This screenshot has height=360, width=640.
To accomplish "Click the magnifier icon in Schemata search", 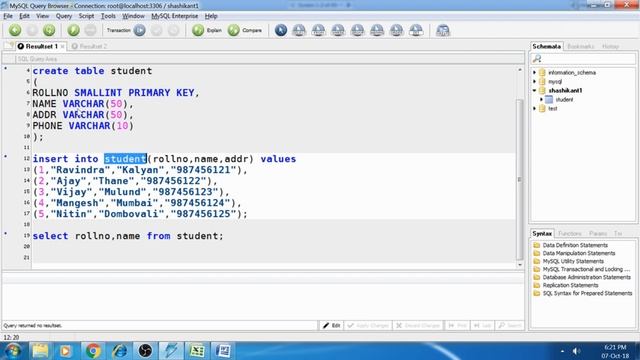I will (x=537, y=59).
